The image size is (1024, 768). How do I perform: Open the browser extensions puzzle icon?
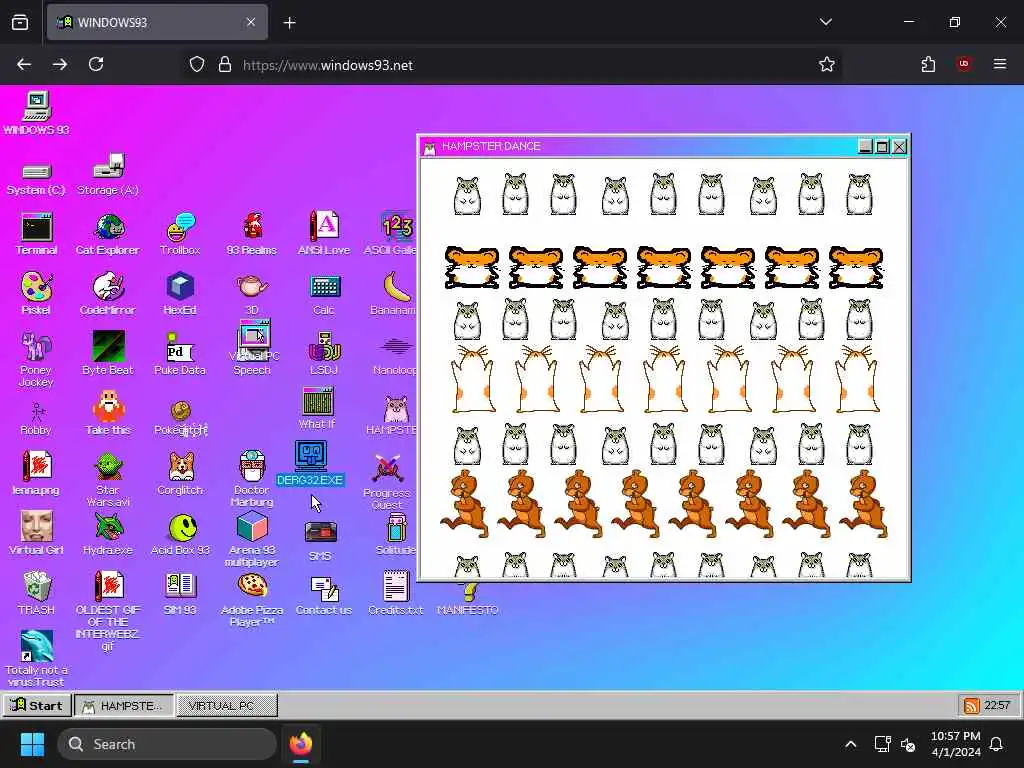(x=928, y=64)
